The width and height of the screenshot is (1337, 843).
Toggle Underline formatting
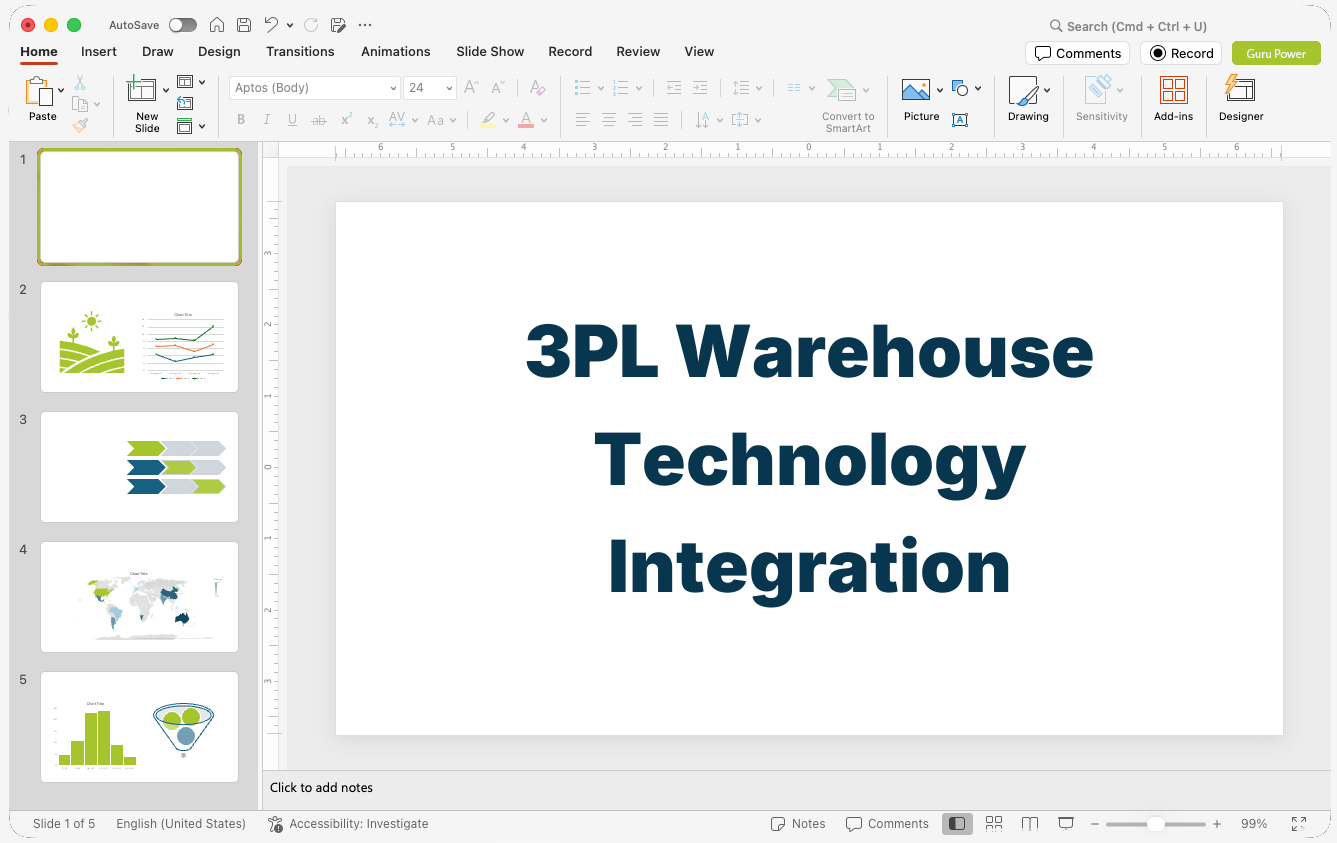point(292,120)
